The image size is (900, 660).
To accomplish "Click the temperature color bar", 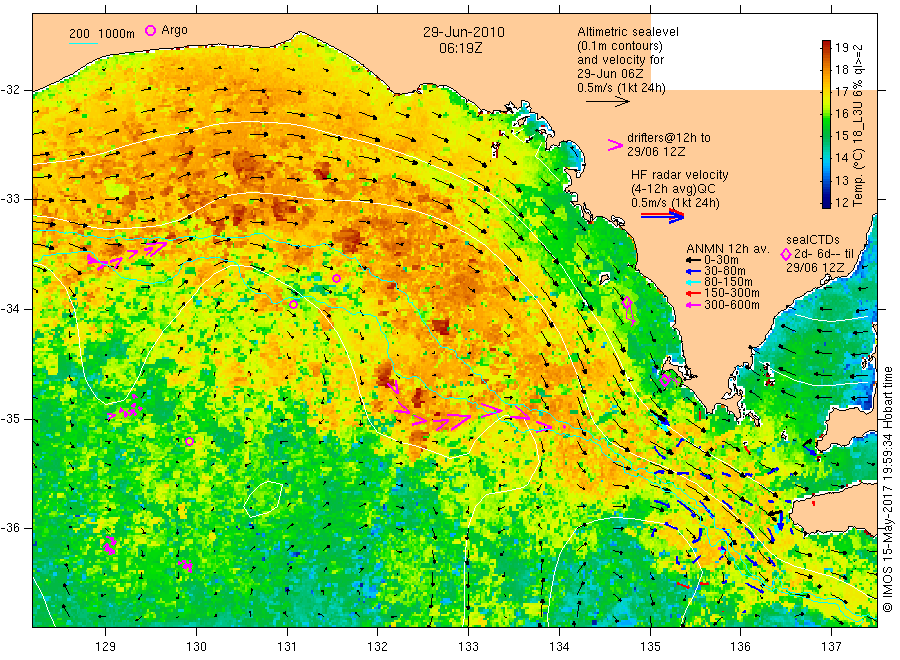I will click(x=826, y=124).
